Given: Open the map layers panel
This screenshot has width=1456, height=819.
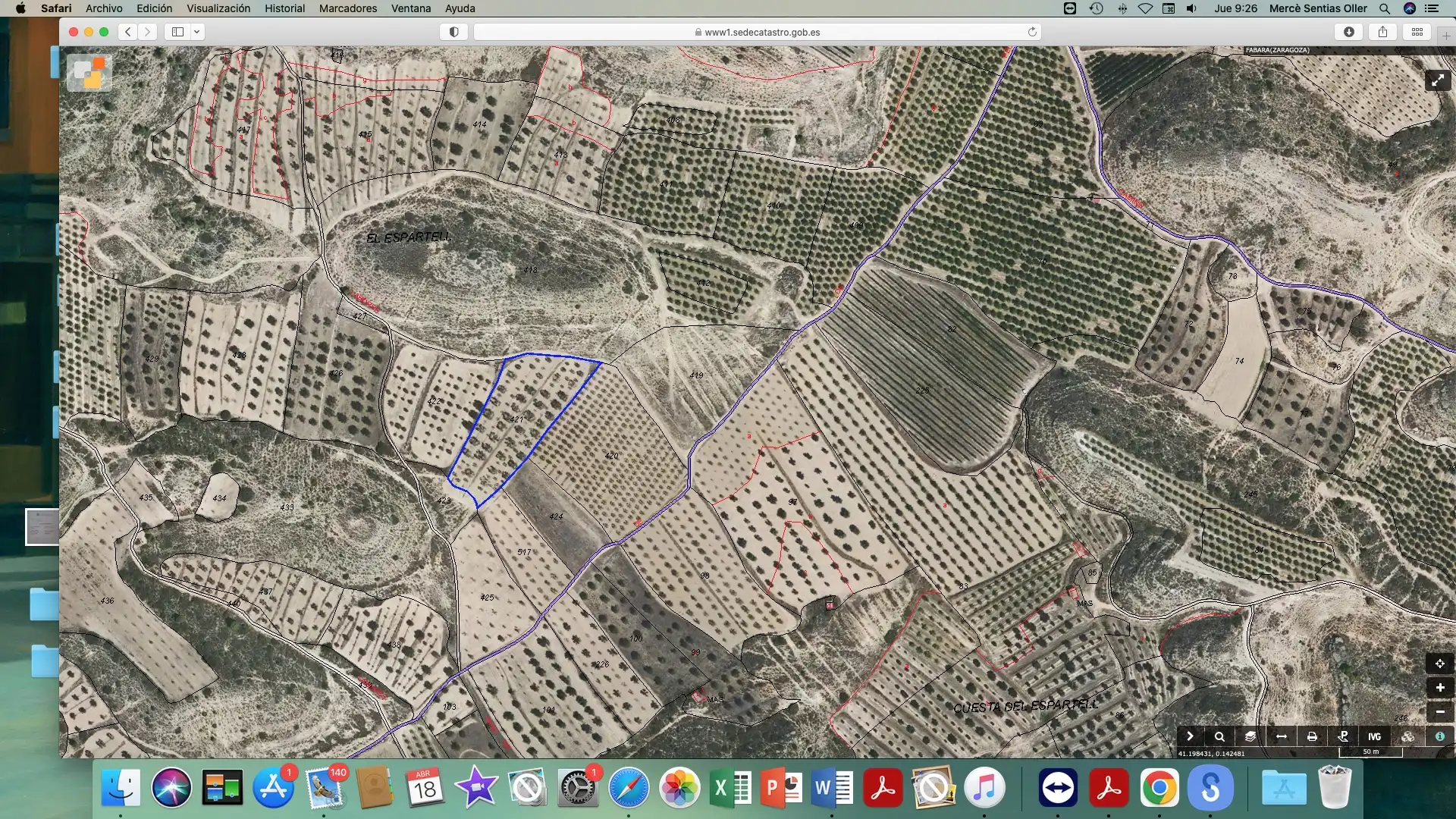Looking at the screenshot, I should (x=1250, y=736).
